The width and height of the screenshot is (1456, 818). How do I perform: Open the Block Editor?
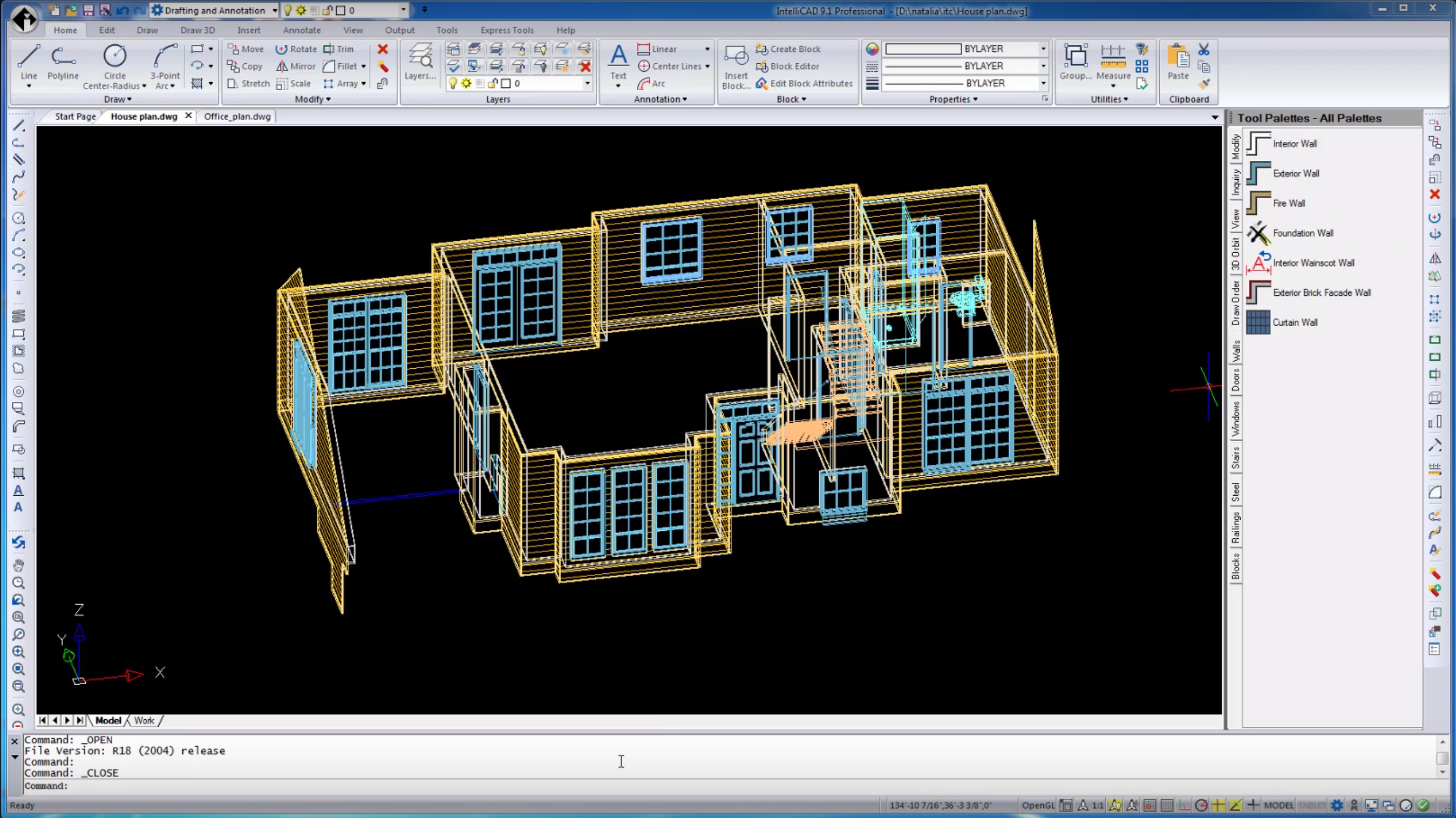[788, 66]
